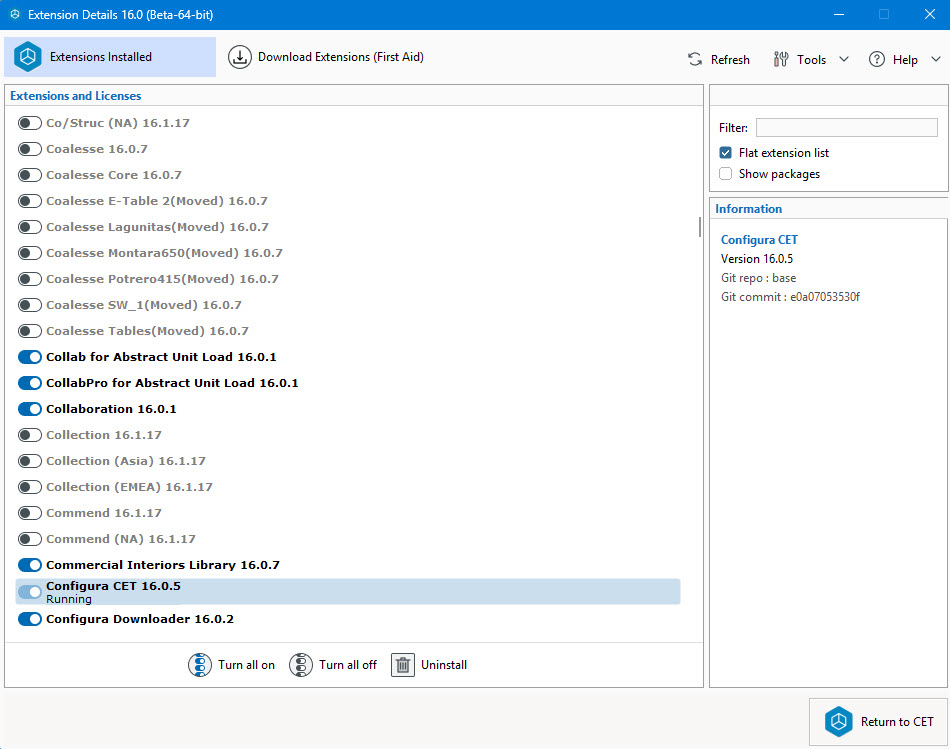950x749 pixels.
Task: Open Download Extensions (First Aid) tab
Action: [326, 57]
